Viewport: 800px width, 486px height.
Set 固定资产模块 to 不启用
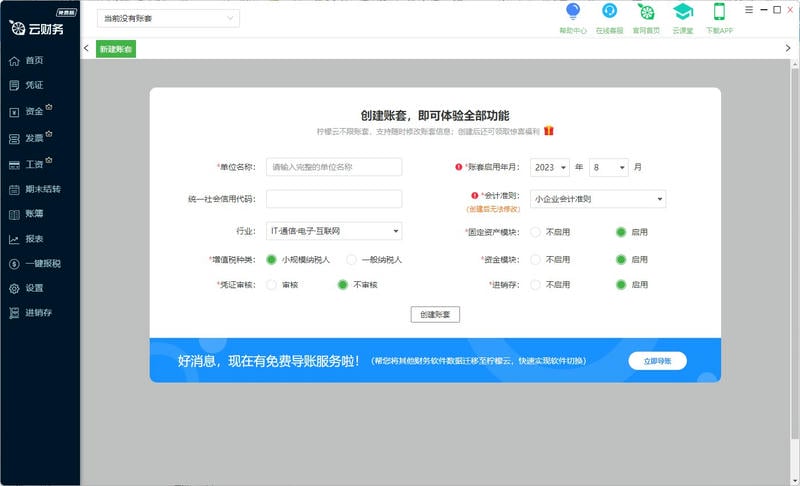pyautogui.click(x=535, y=232)
